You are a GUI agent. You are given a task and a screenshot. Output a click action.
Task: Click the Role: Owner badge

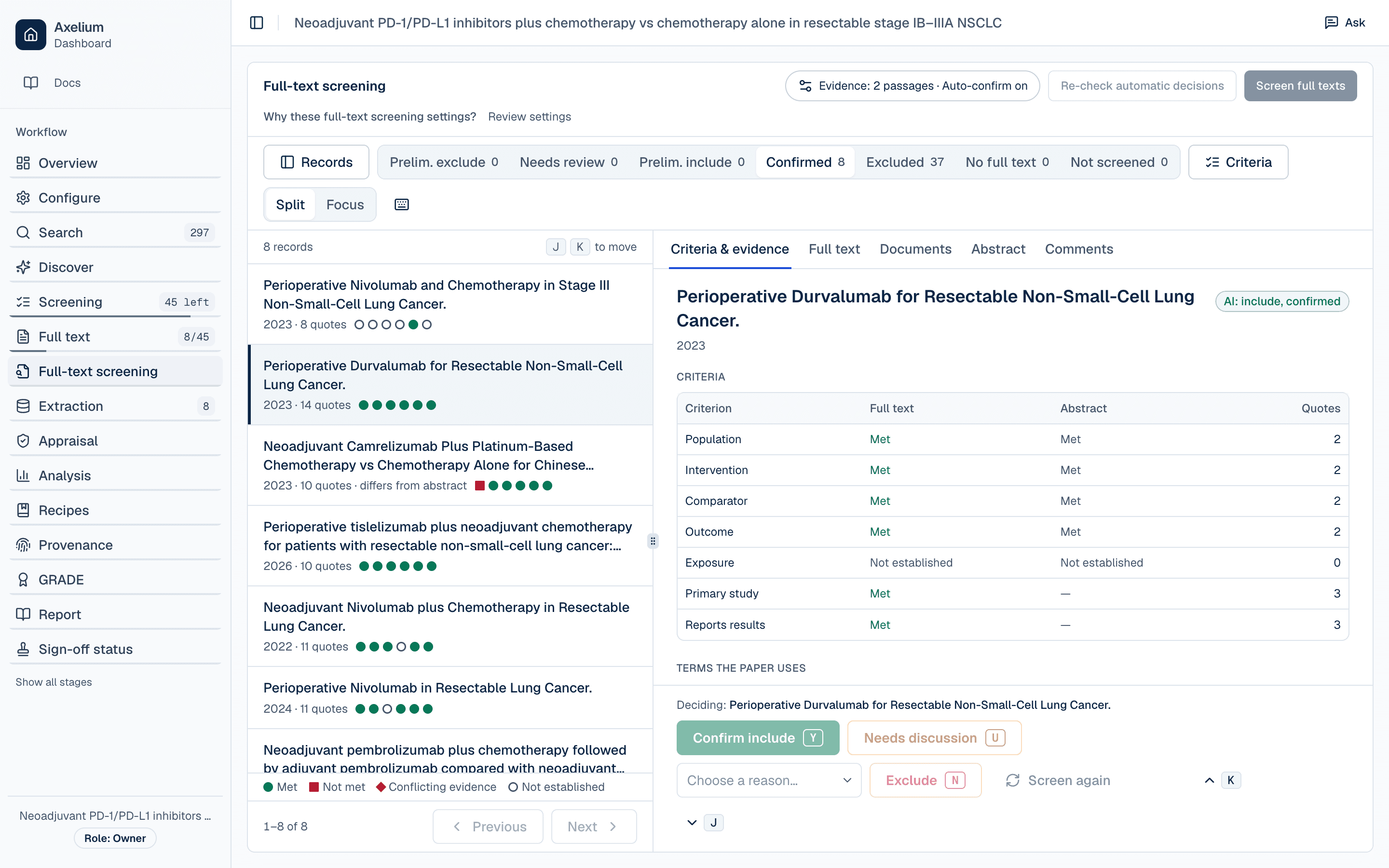tap(115, 838)
